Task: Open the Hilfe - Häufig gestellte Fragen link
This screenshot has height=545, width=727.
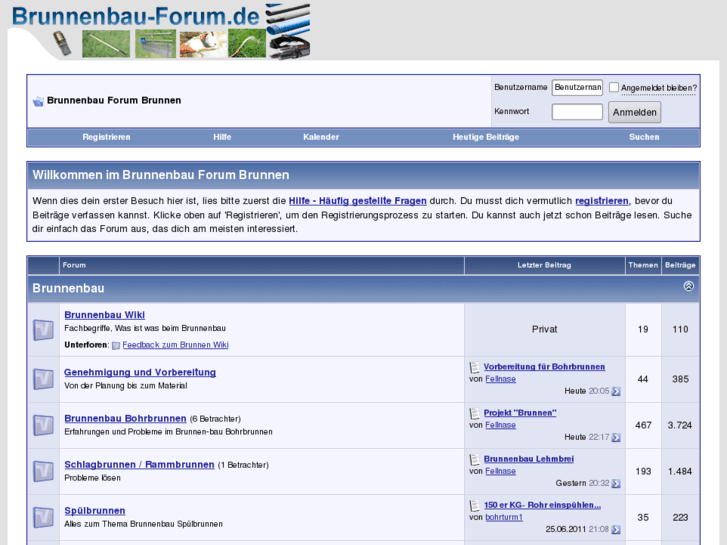Action: [357, 201]
